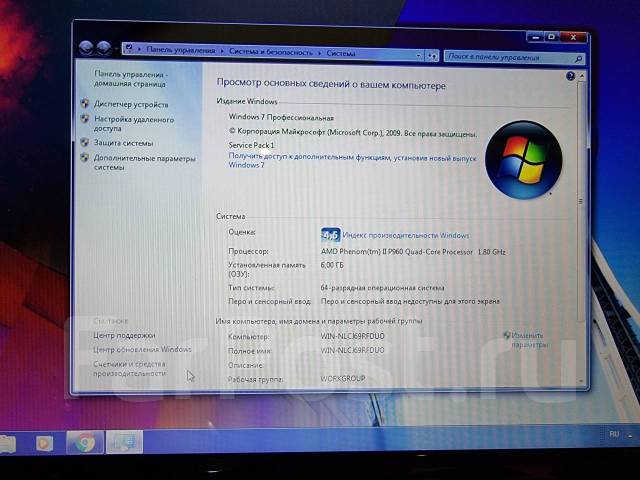This screenshot has width=640, height=480.
Task: Click the vertical scrollbar thumb
Action: pyautogui.click(x=581, y=201)
